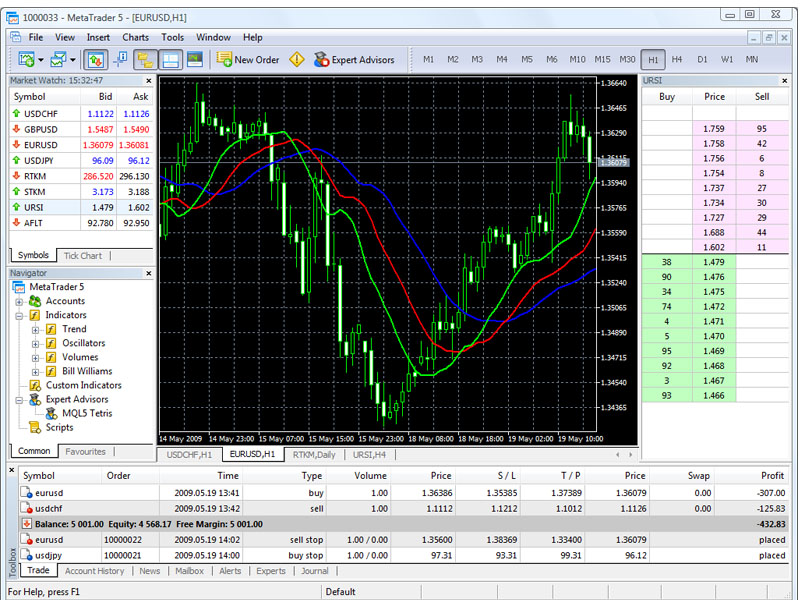Click the MQL5 Tetris expert icon
This screenshot has width=800, height=600.
pos(52,413)
